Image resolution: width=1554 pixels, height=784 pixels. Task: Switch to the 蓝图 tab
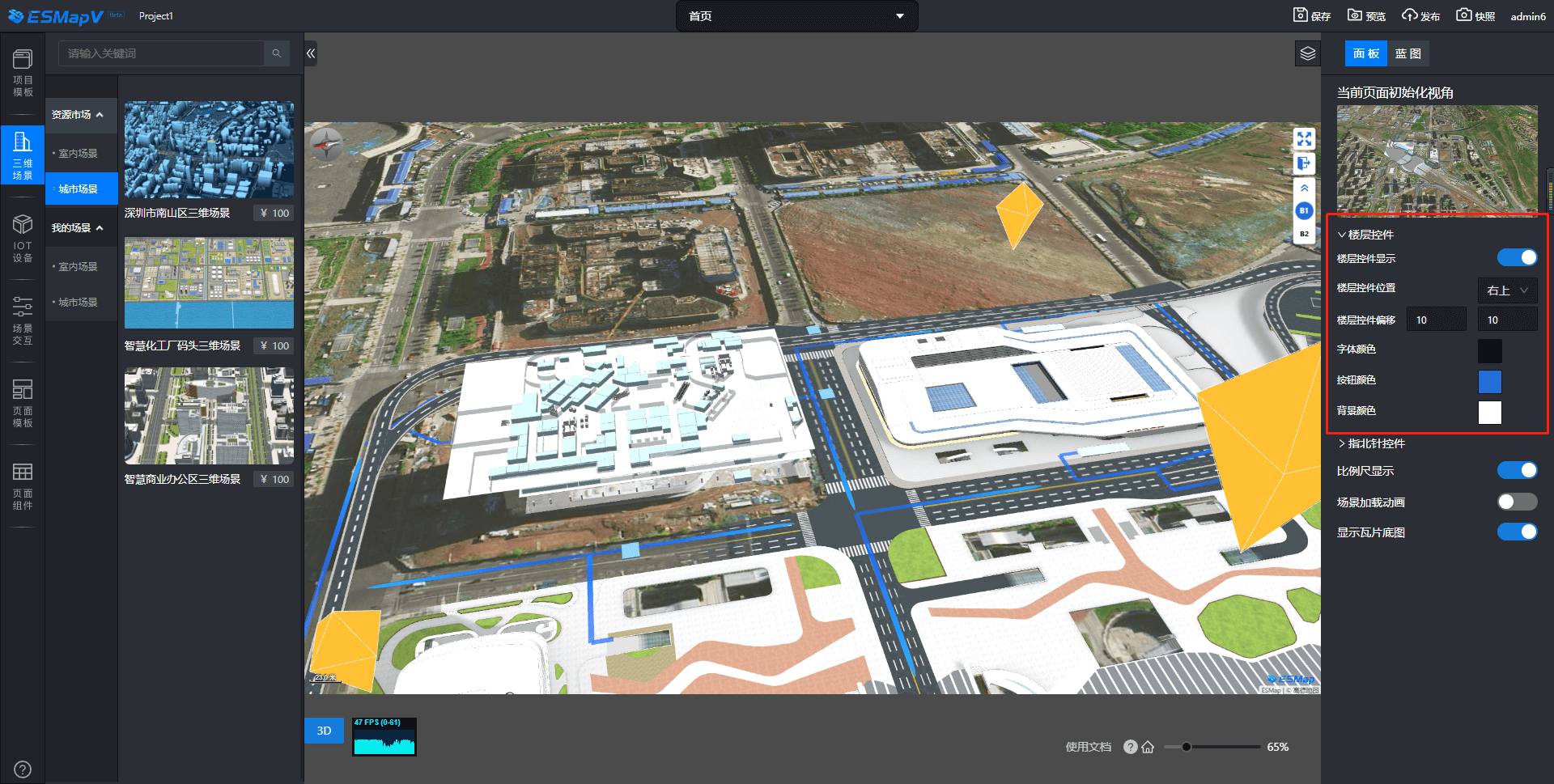click(1408, 53)
